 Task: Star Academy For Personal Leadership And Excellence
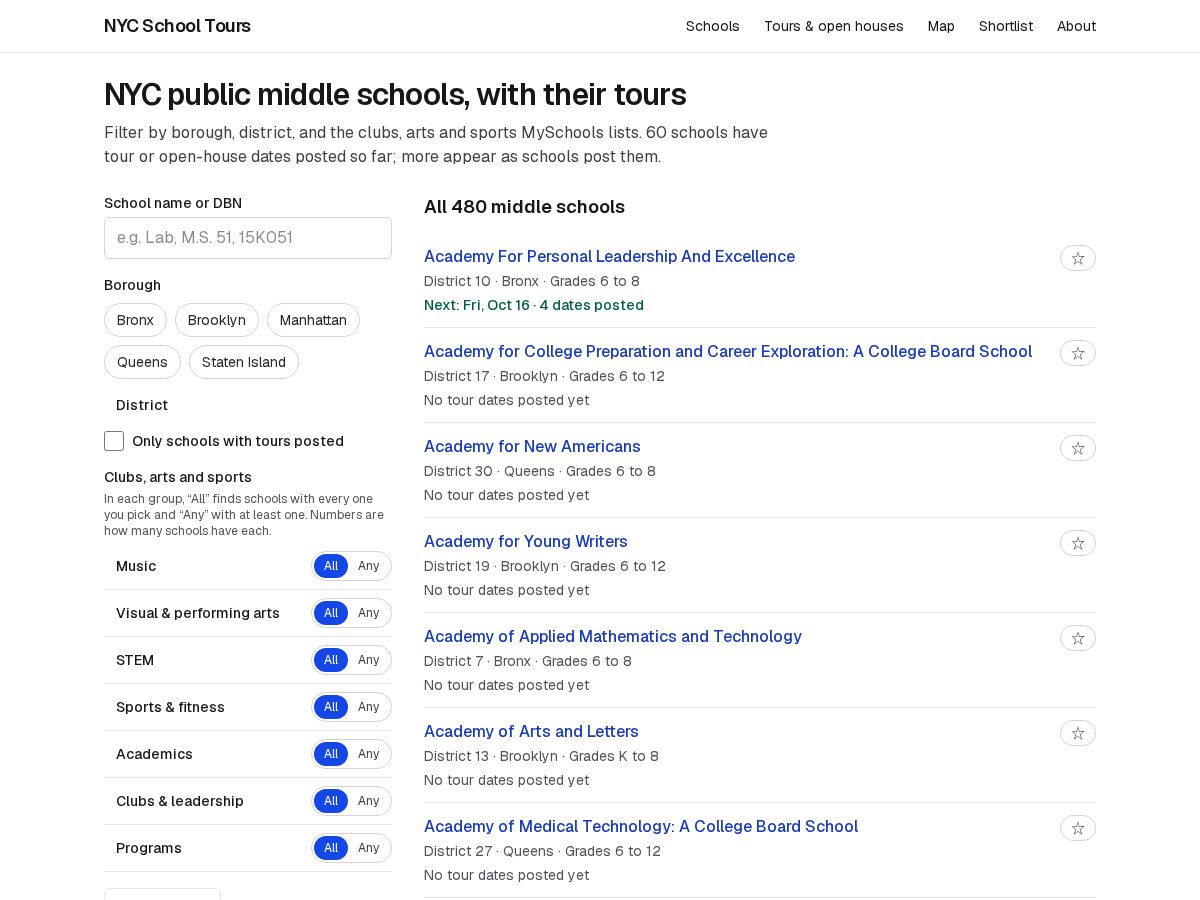(x=1078, y=258)
